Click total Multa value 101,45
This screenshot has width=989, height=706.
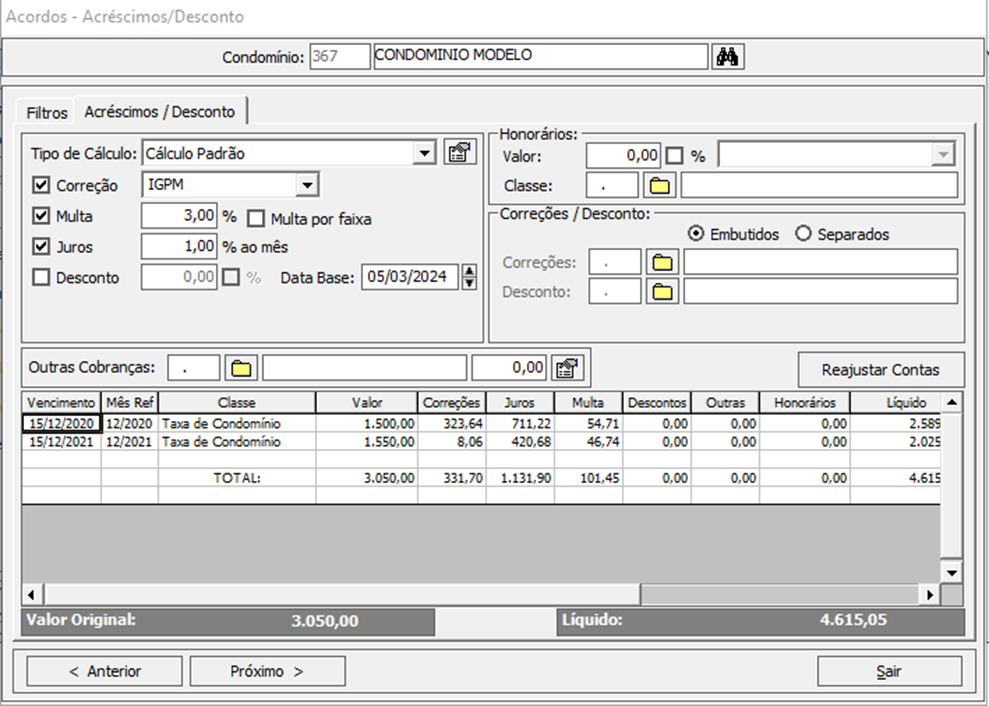588,478
